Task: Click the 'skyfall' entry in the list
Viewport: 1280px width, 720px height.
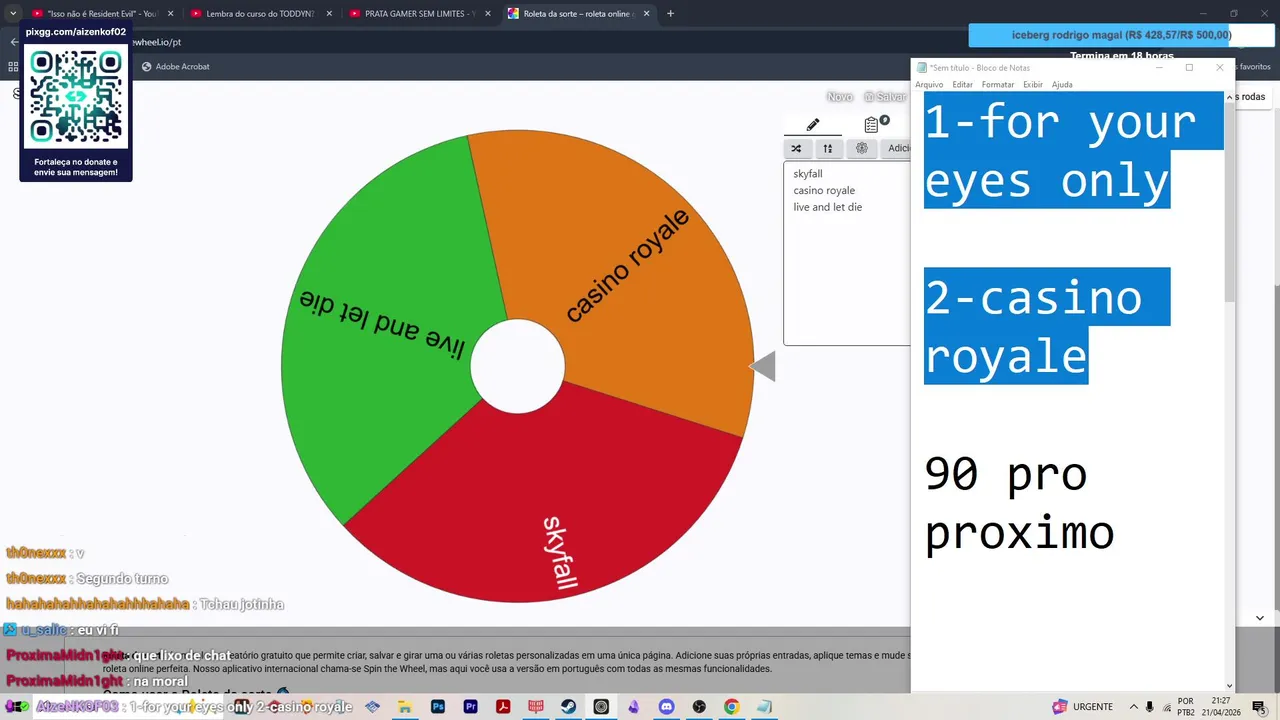Action: pos(808,174)
